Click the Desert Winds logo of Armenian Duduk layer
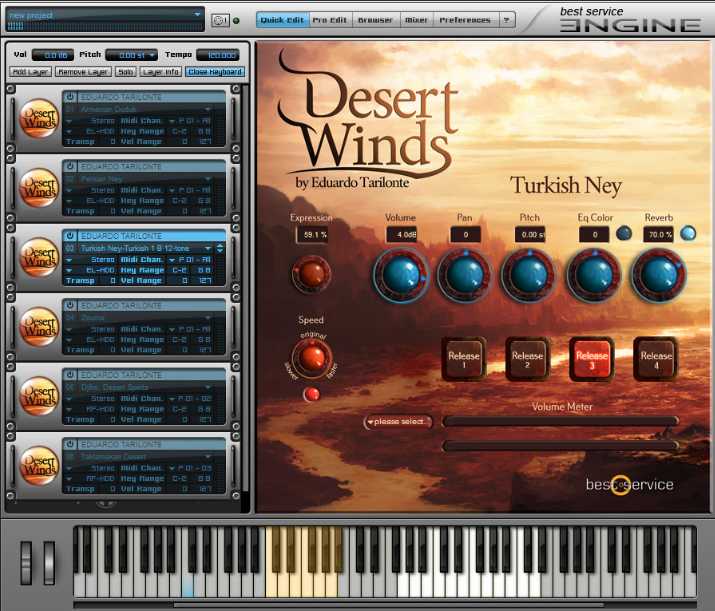 39,119
